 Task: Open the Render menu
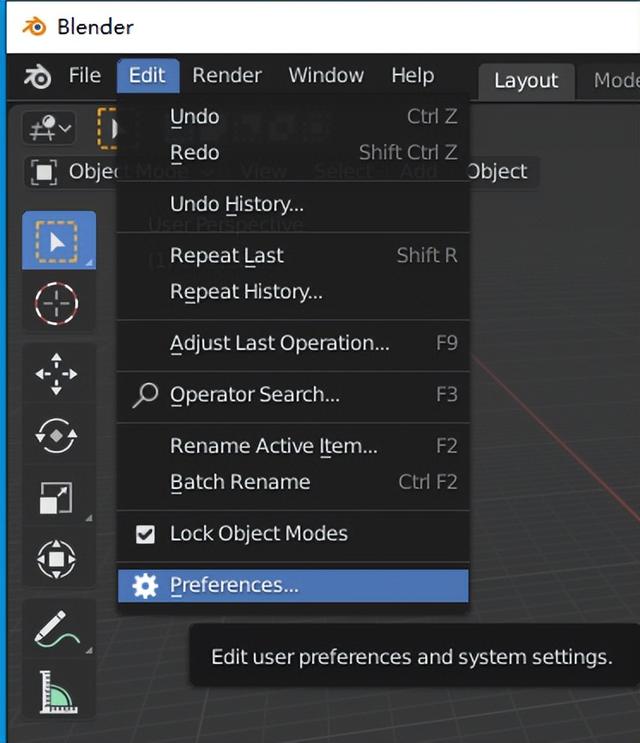(227, 76)
